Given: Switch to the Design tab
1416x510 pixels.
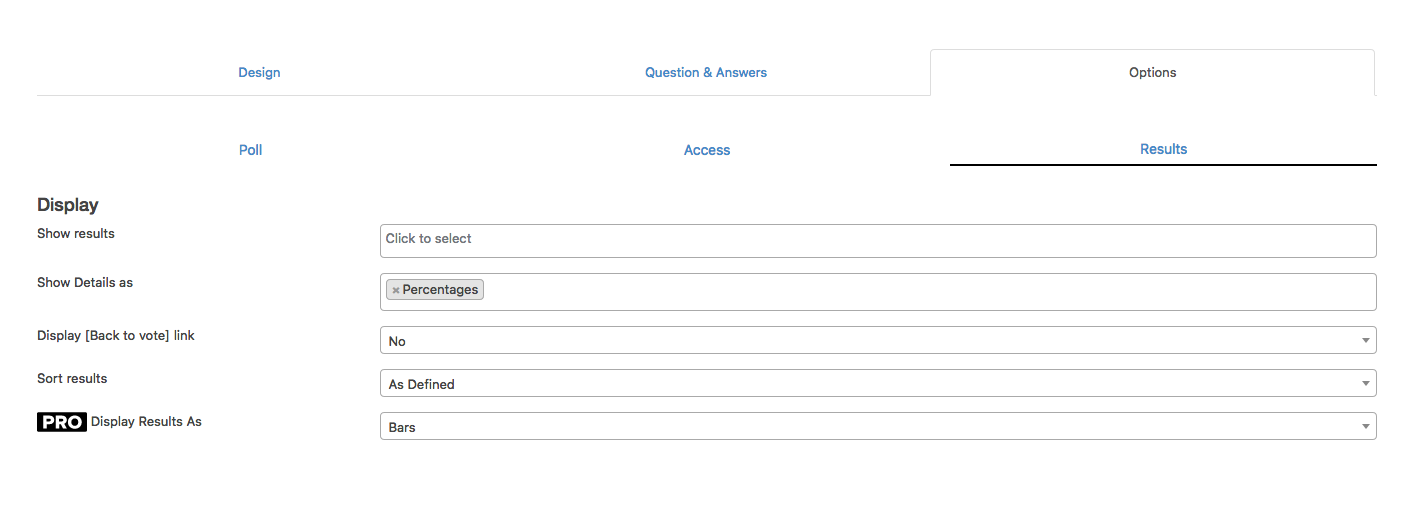Looking at the screenshot, I should click(259, 72).
